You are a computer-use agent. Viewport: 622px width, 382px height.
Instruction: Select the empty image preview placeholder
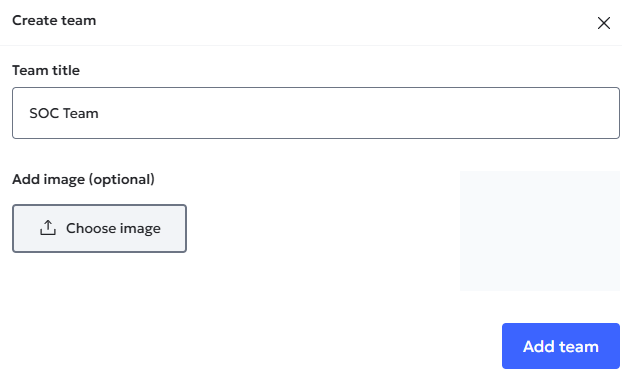[540, 231]
